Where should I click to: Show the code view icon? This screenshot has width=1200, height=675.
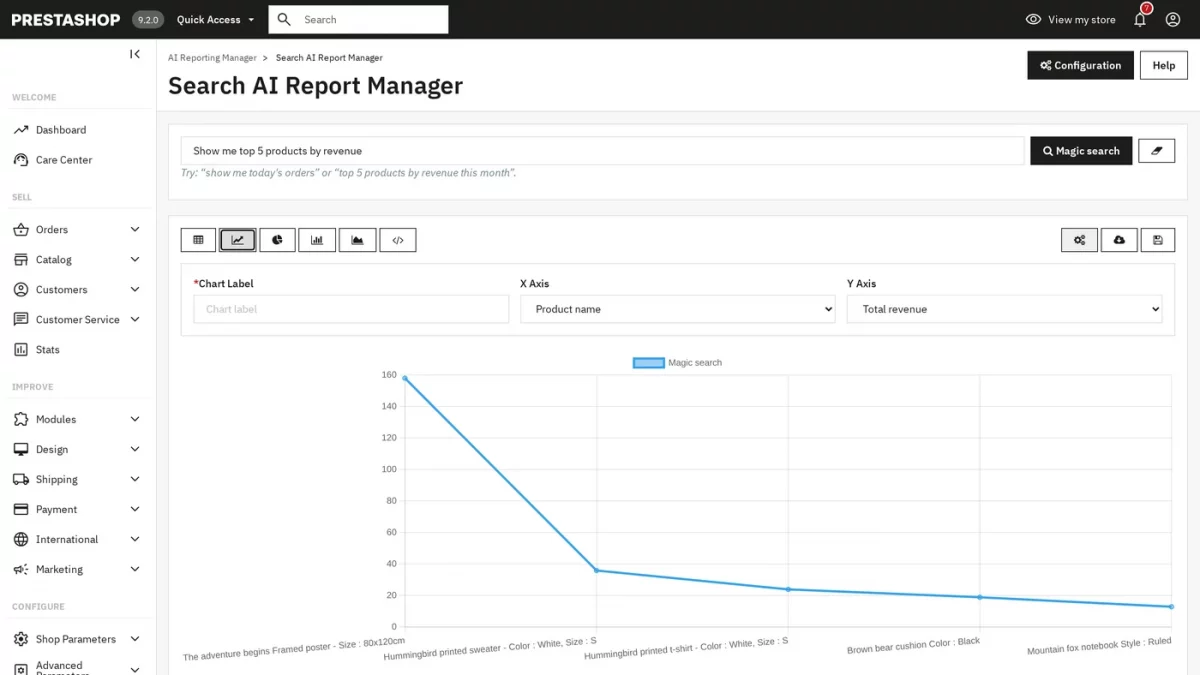397,240
